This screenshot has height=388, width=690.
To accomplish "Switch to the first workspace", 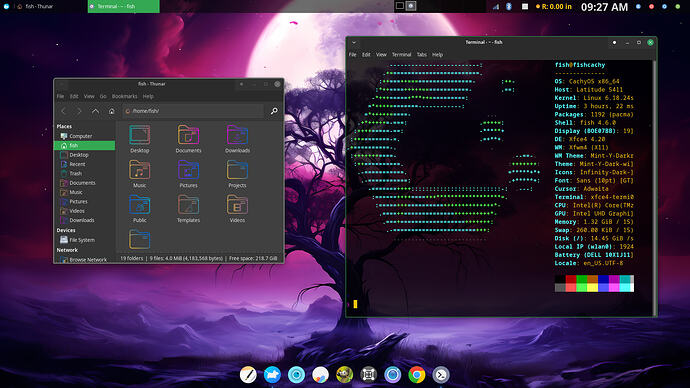I will (x=400, y=6).
